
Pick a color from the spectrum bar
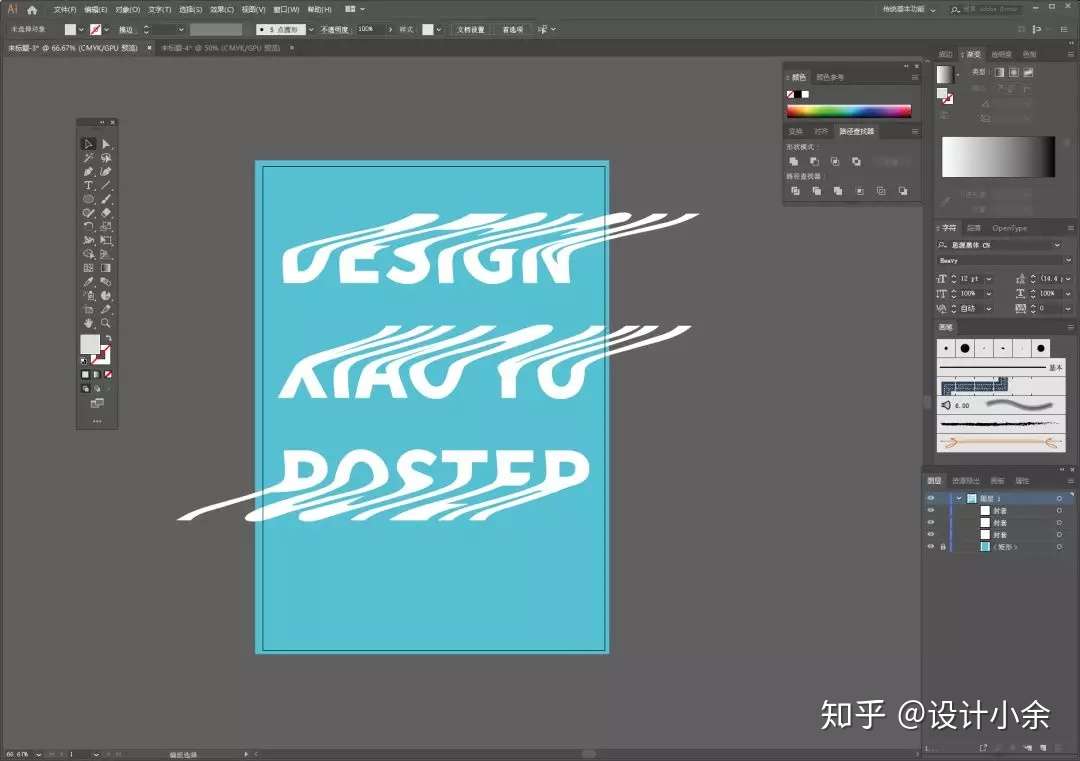848,111
